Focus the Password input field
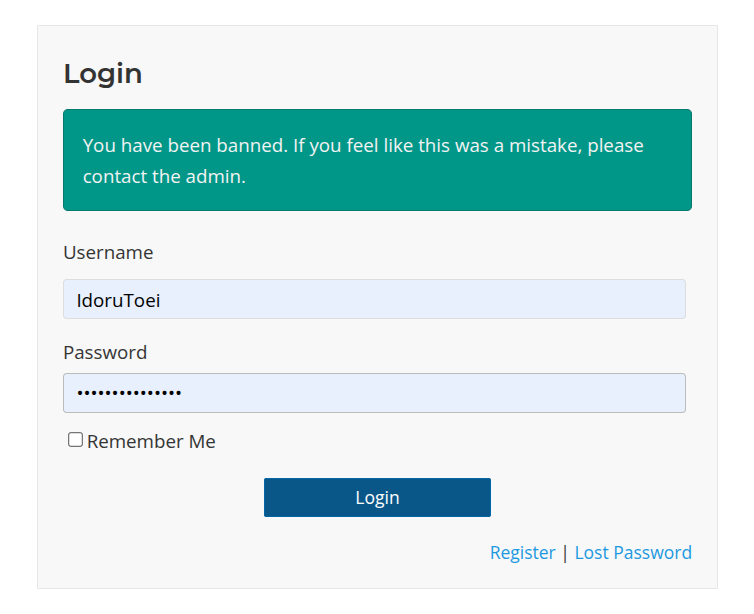 click(374, 393)
